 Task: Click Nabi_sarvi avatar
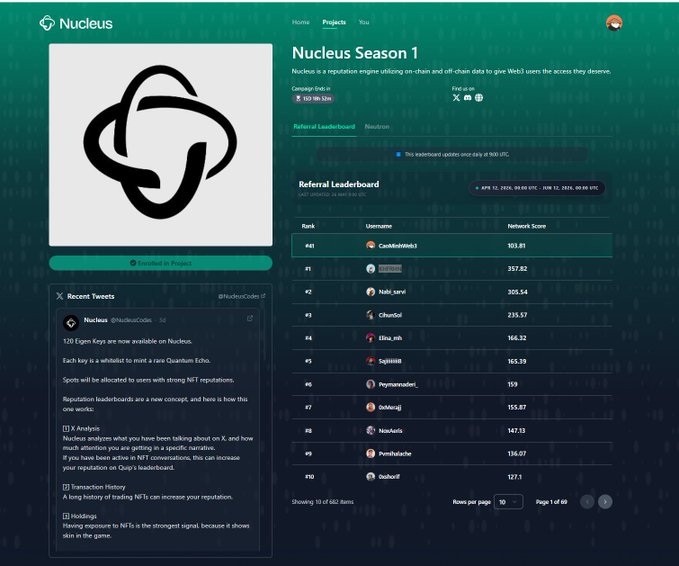370,292
